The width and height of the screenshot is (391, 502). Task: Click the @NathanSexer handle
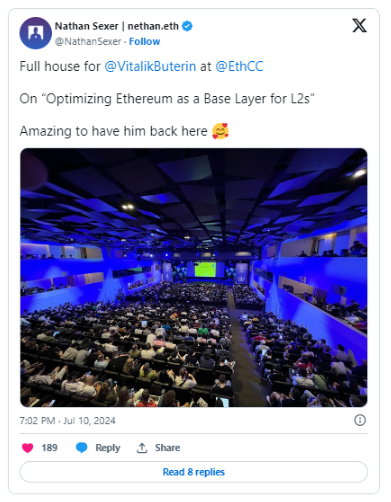click(88, 41)
